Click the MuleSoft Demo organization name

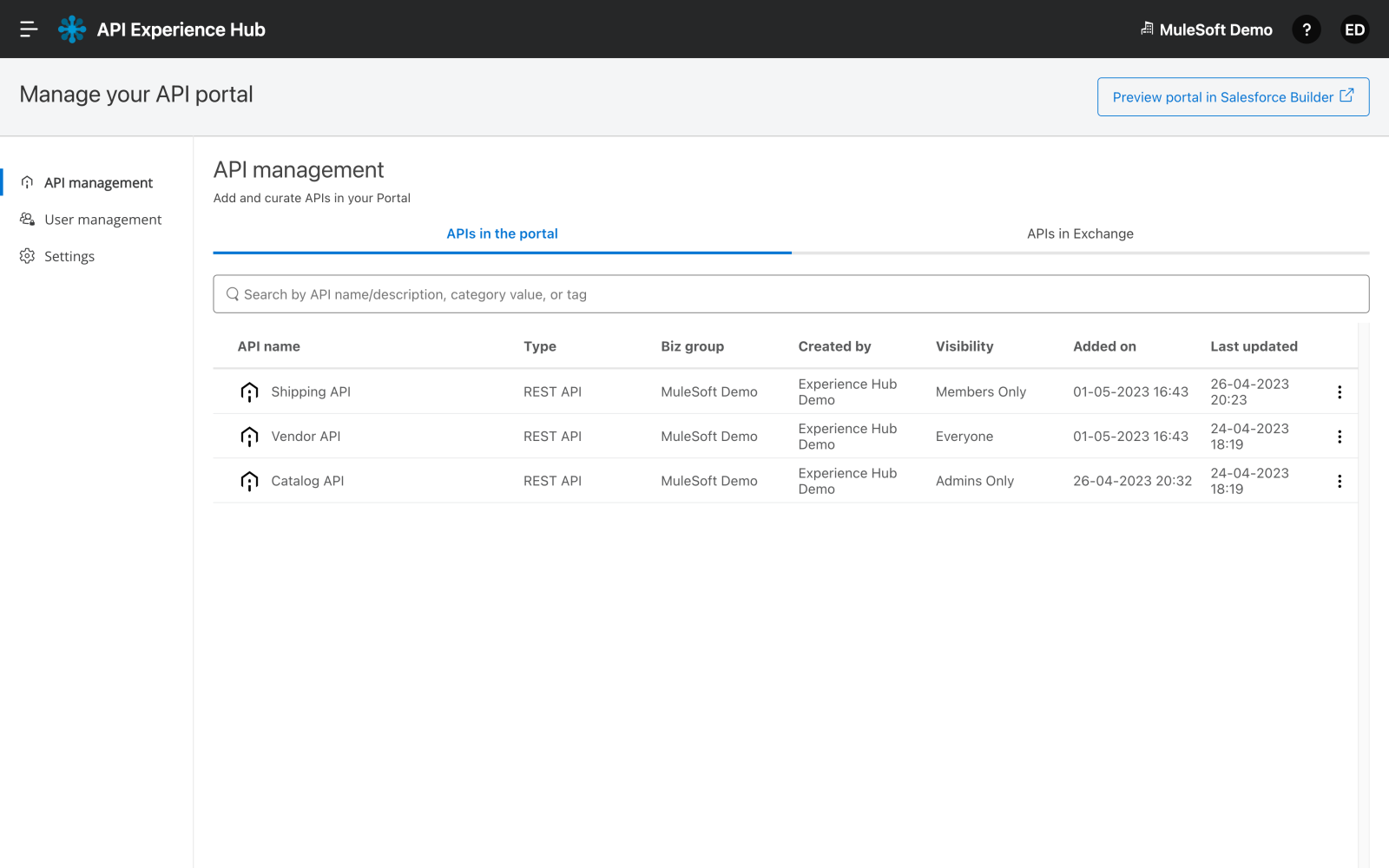(1215, 30)
